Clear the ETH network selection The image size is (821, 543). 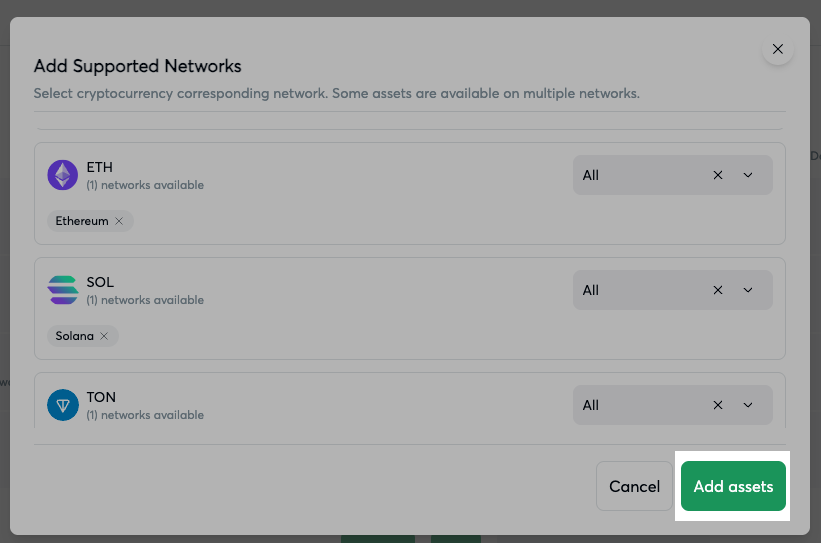tap(717, 175)
